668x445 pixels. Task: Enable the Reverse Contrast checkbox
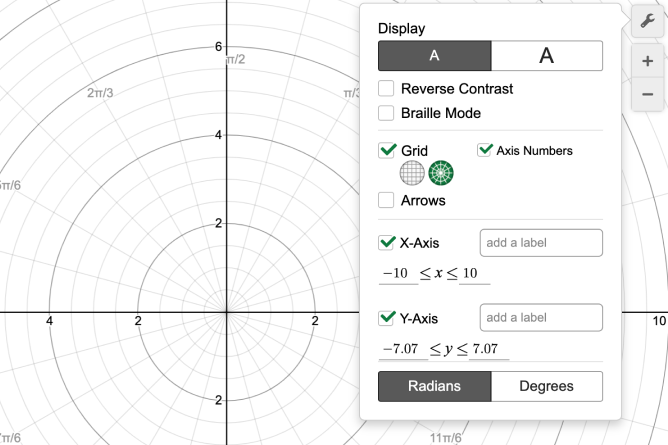[387, 89]
